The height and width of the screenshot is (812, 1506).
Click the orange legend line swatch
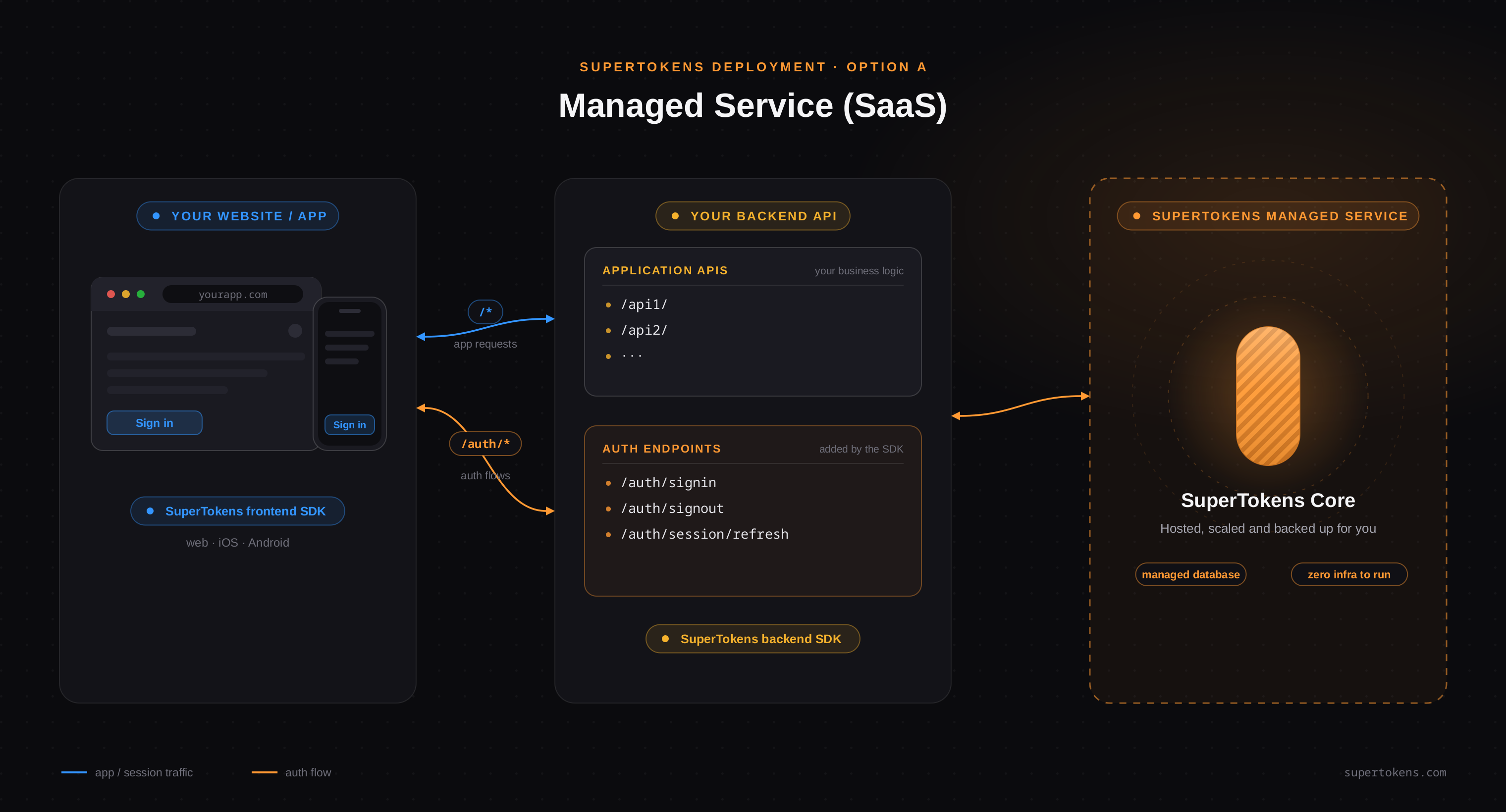click(x=264, y=772)
